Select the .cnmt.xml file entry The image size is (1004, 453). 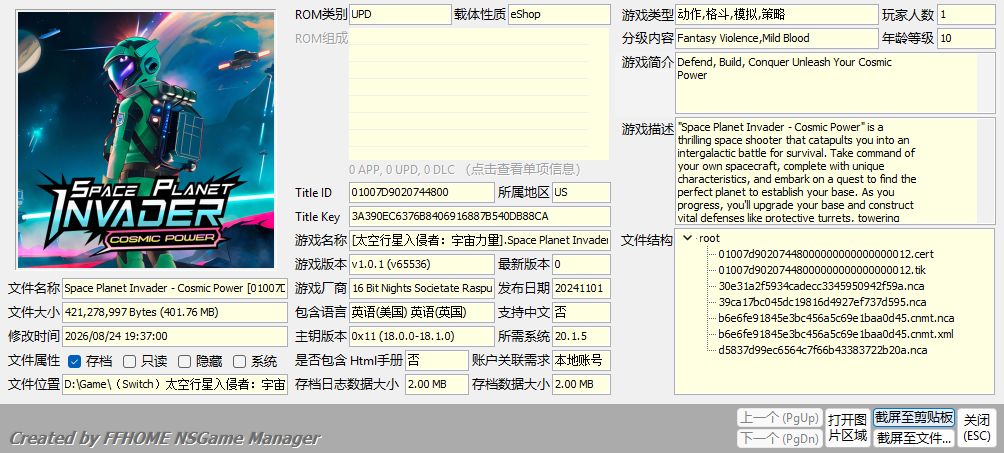[836, 334]
